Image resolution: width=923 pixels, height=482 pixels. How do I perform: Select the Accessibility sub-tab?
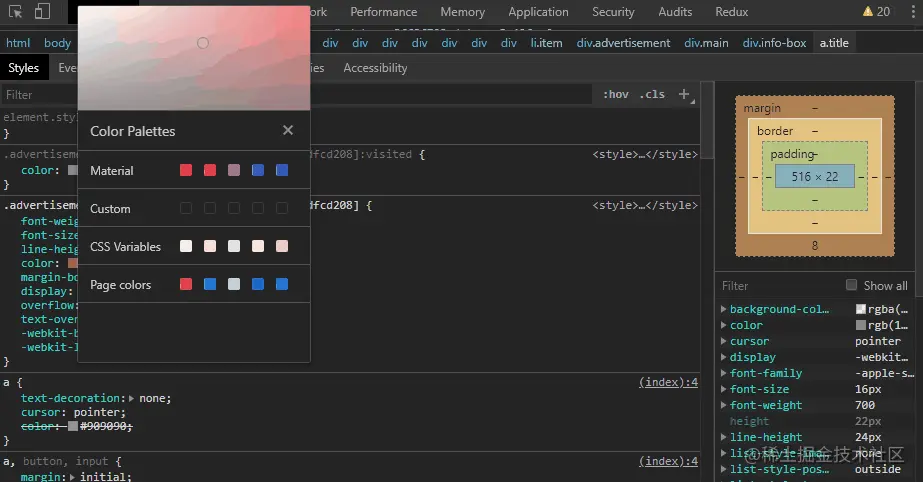[376, 68]
